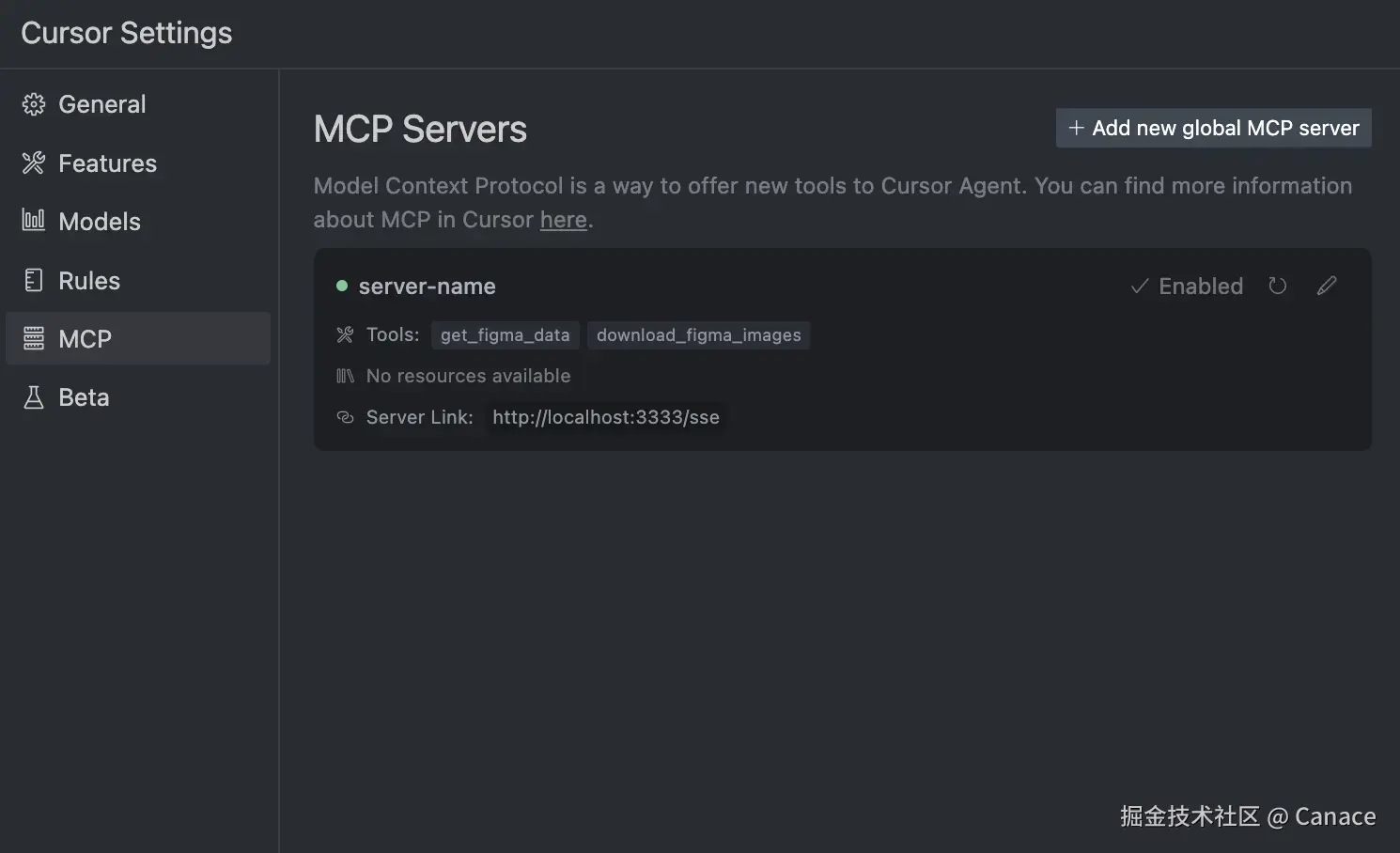Image resolution: width=1400 pixels, height=853 pixels.
Task: Click the MCP server stack icon
Action: pos(34,338)
